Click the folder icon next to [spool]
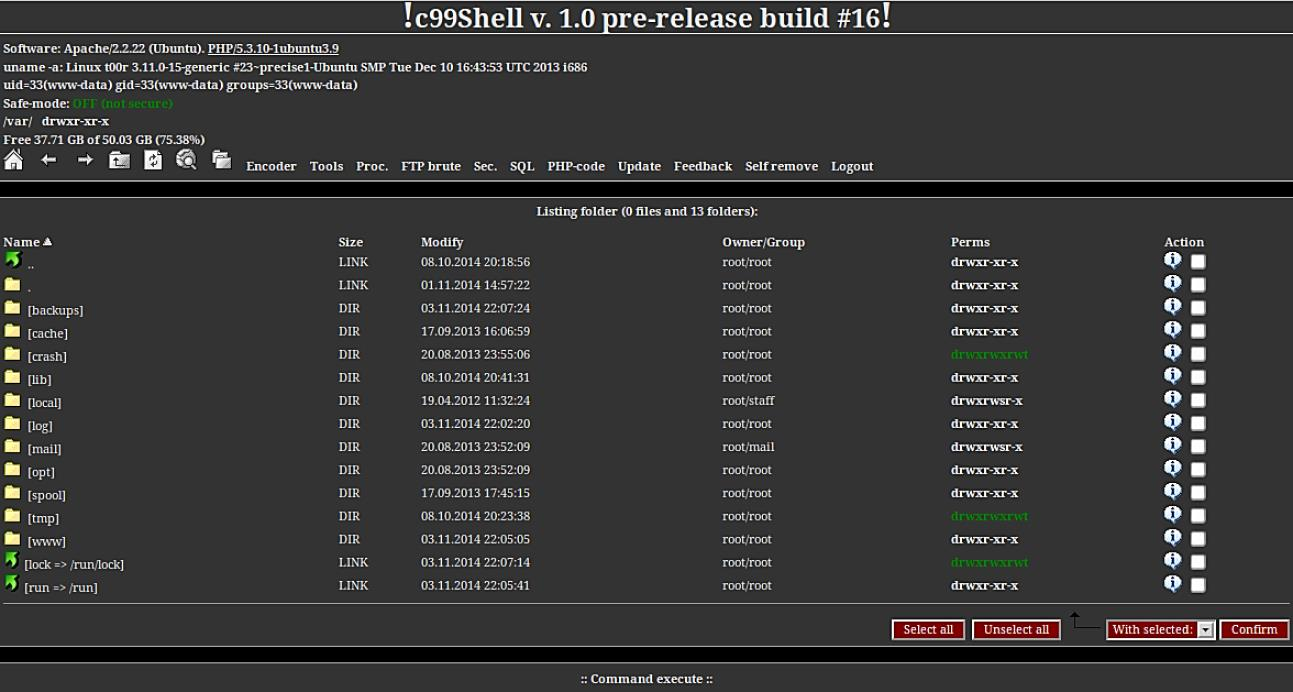This screenshot has width=1293, height=692. [12, 492]
